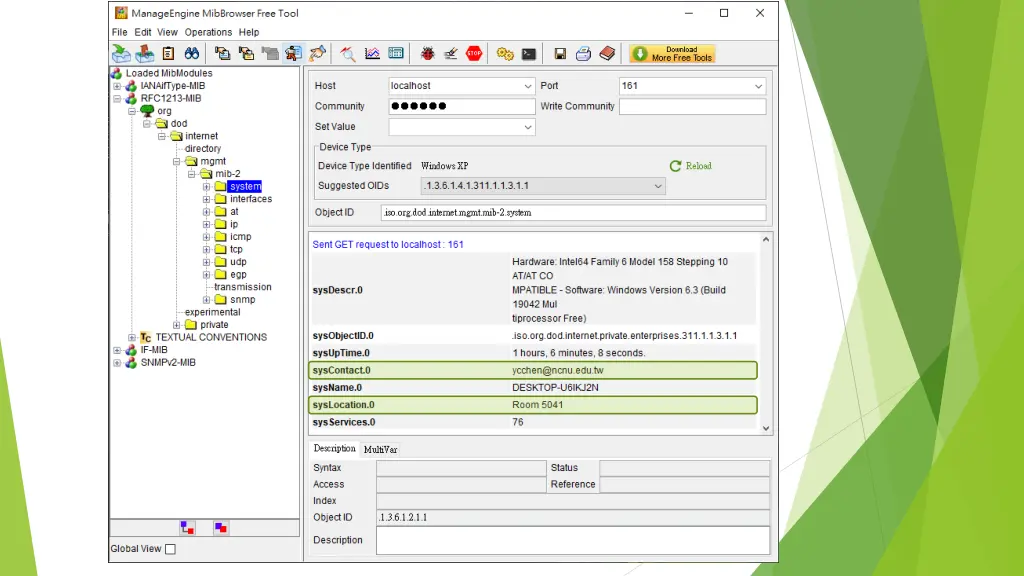The height and width of the screenshot is (576, 1024).
Task: Open the Host dropdown
Action: pyautogui.click(x=528, y=86)
